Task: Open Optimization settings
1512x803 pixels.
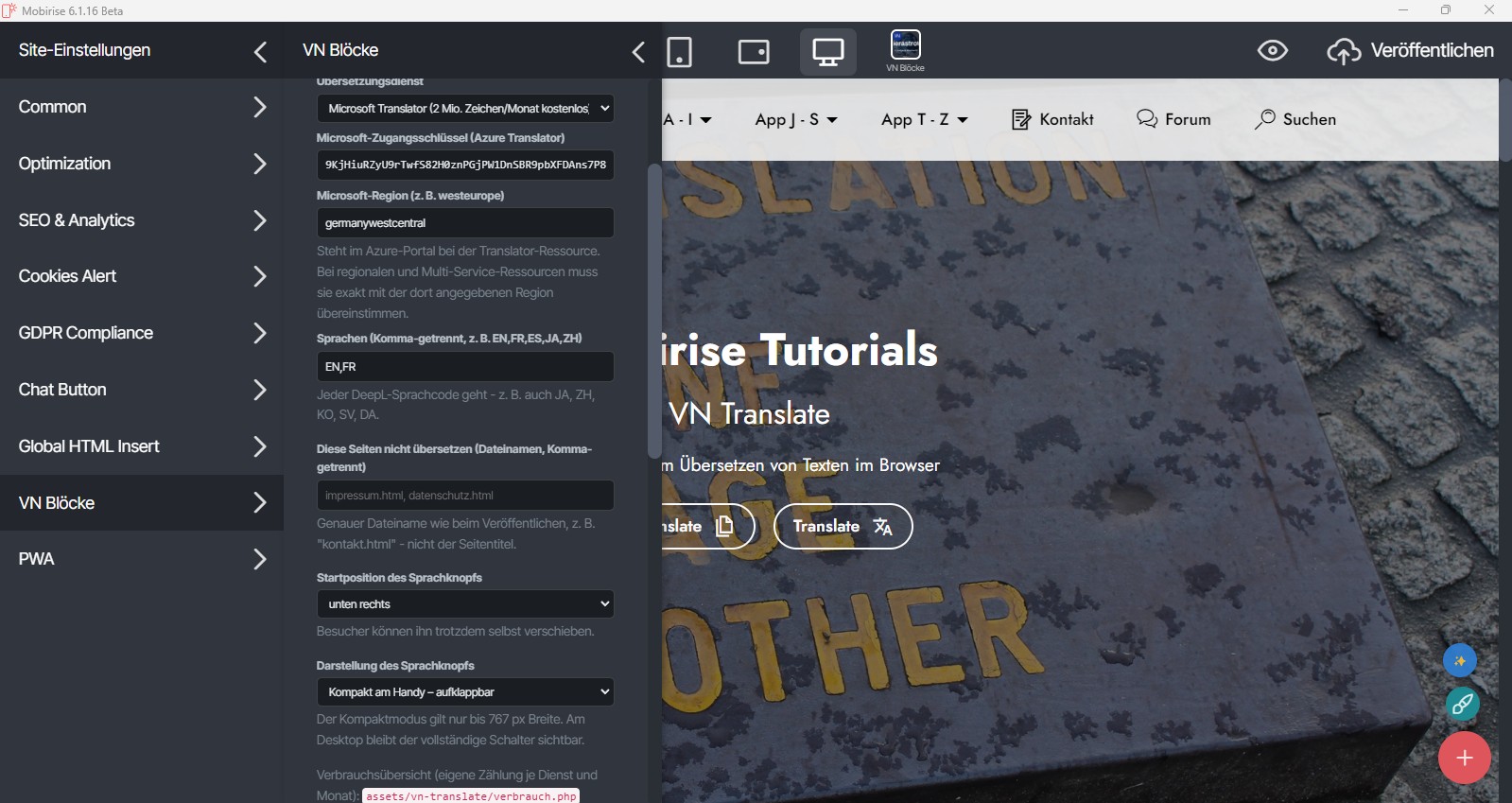Action: (142, 164)
